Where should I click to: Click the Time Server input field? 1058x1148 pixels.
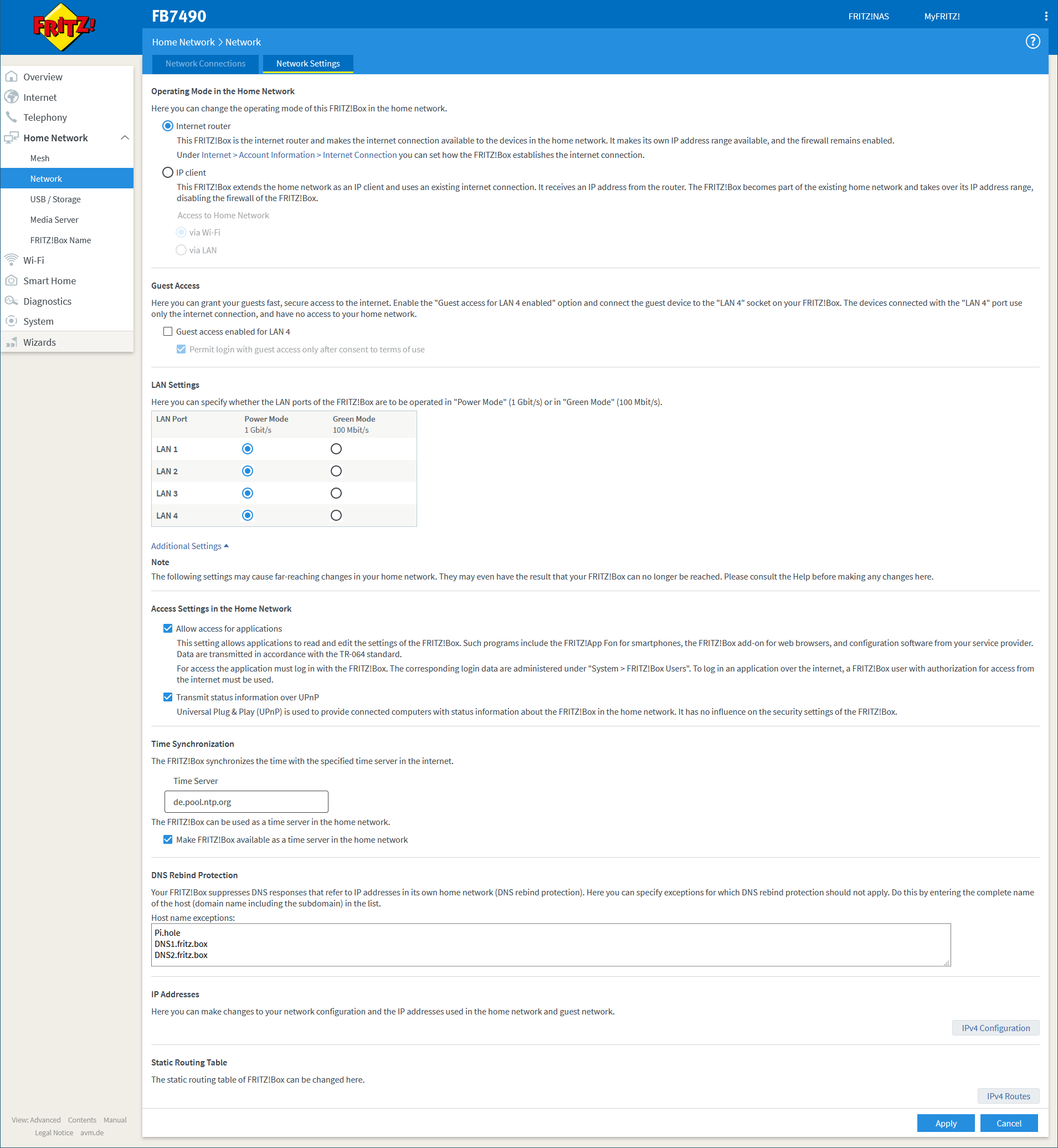tap(246, 802)
